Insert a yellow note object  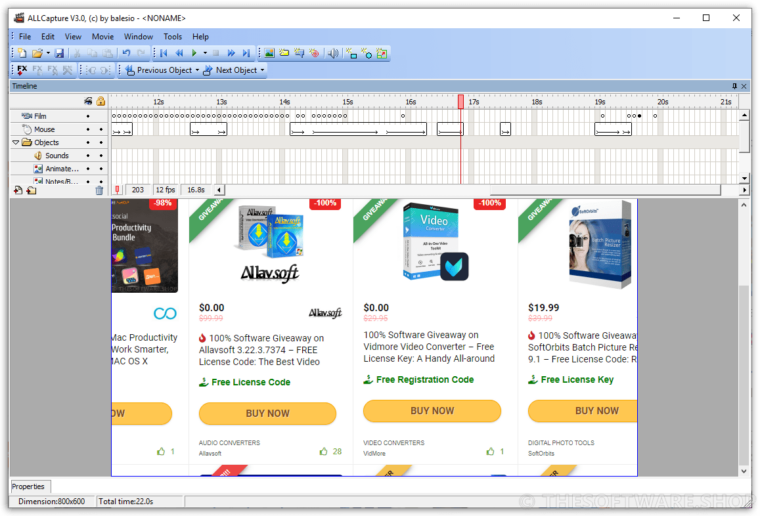[x=284, y=53]
